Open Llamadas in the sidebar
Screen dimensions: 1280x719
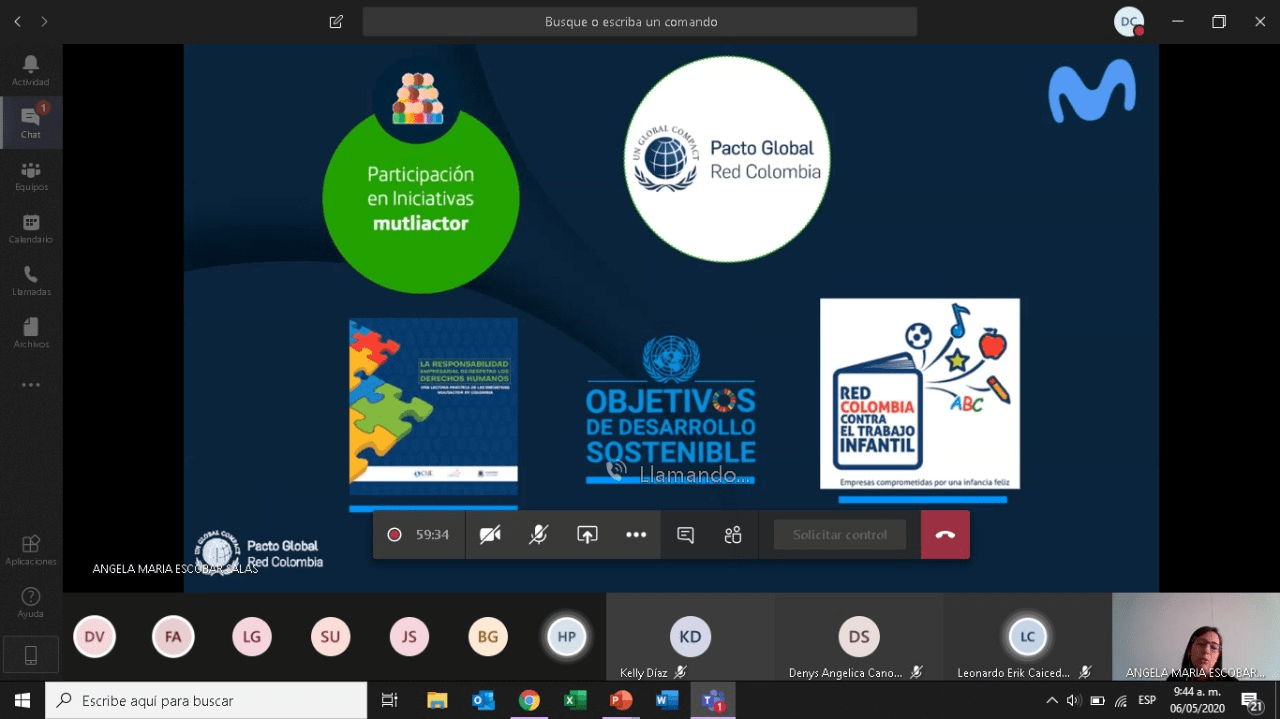coord(30,280)
